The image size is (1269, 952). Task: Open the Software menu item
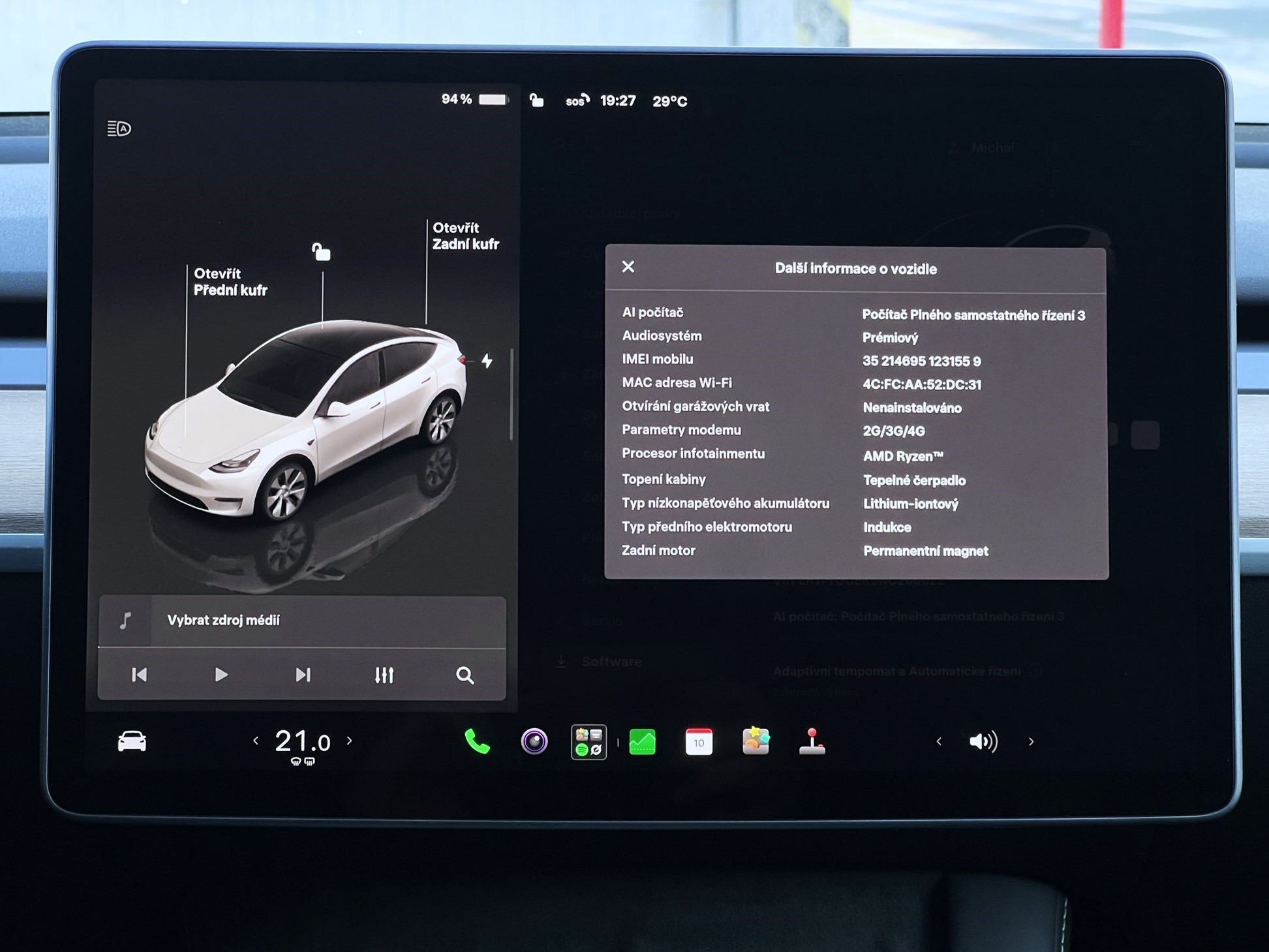(611, 662)
